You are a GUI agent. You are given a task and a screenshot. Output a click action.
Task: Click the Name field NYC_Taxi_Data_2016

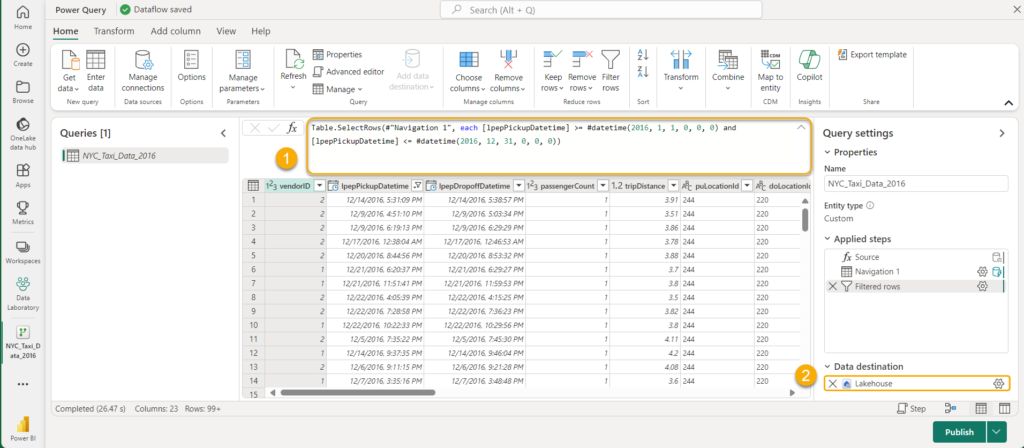916,184
